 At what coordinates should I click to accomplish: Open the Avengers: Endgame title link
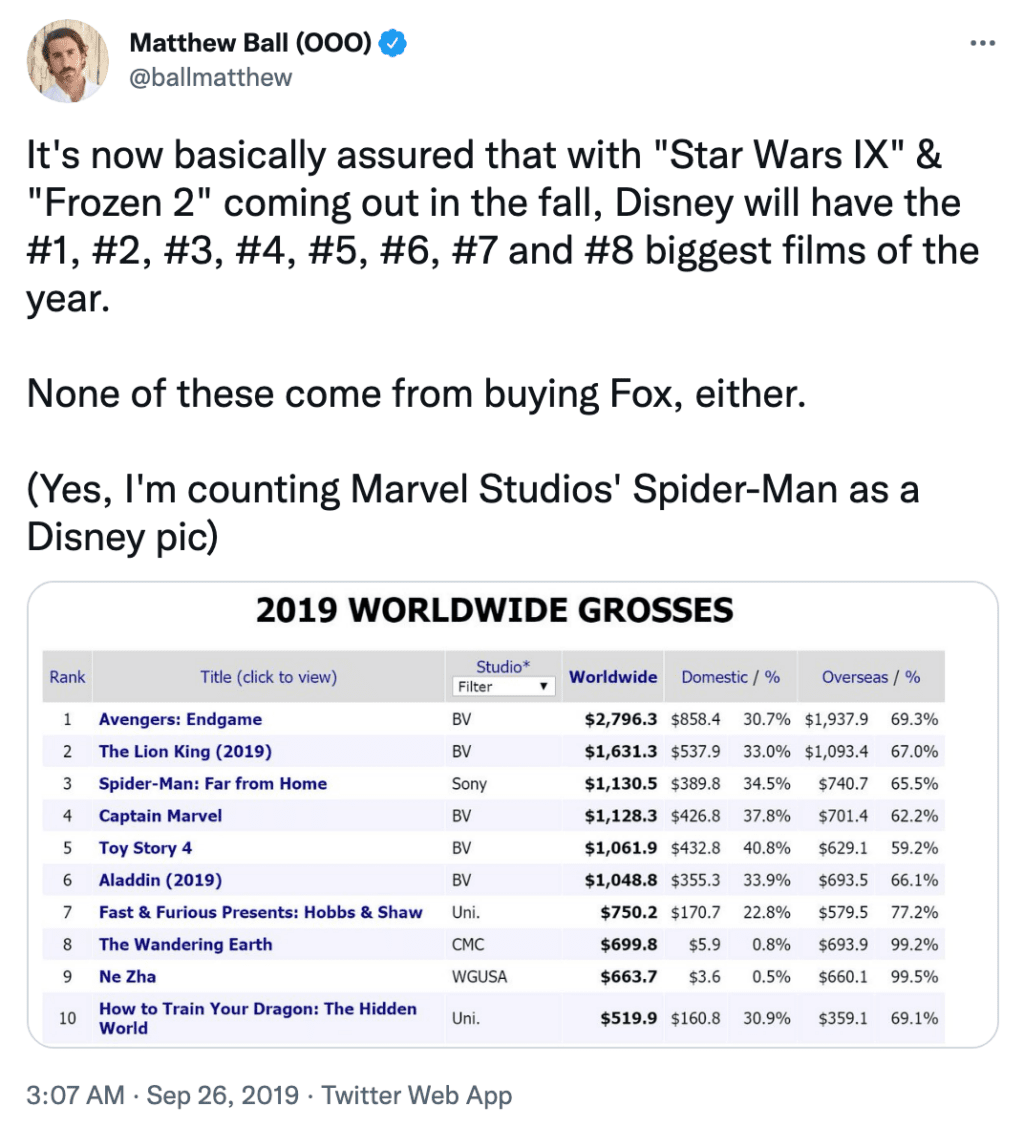180,719
